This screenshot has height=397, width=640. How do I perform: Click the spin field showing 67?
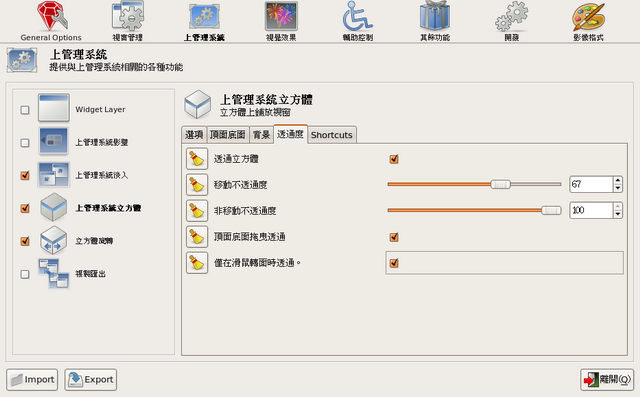(591, 184)
